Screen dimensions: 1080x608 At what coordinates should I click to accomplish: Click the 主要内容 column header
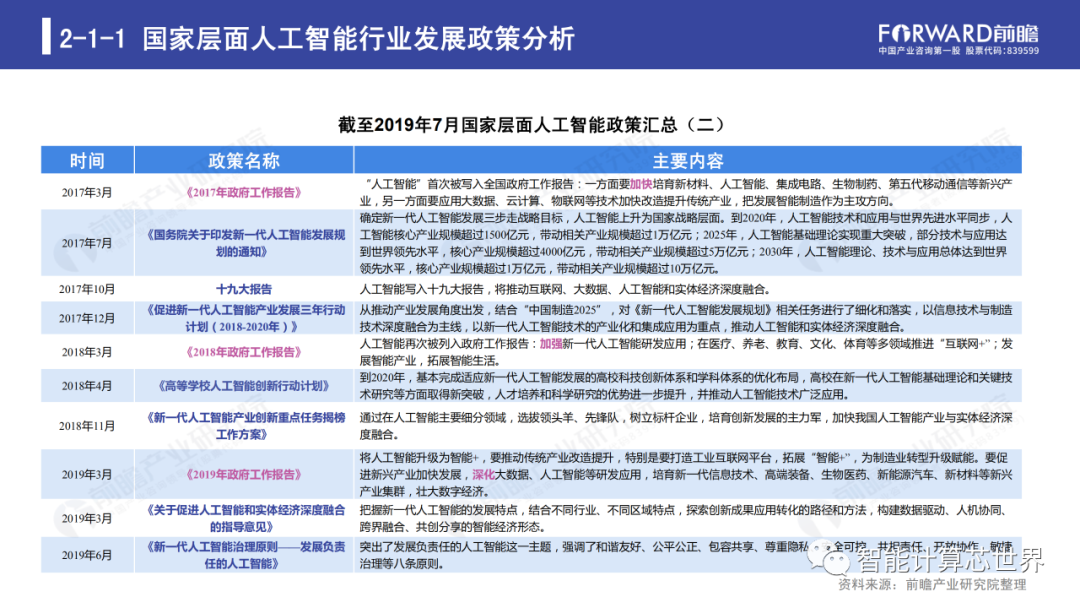pos(688,160)
